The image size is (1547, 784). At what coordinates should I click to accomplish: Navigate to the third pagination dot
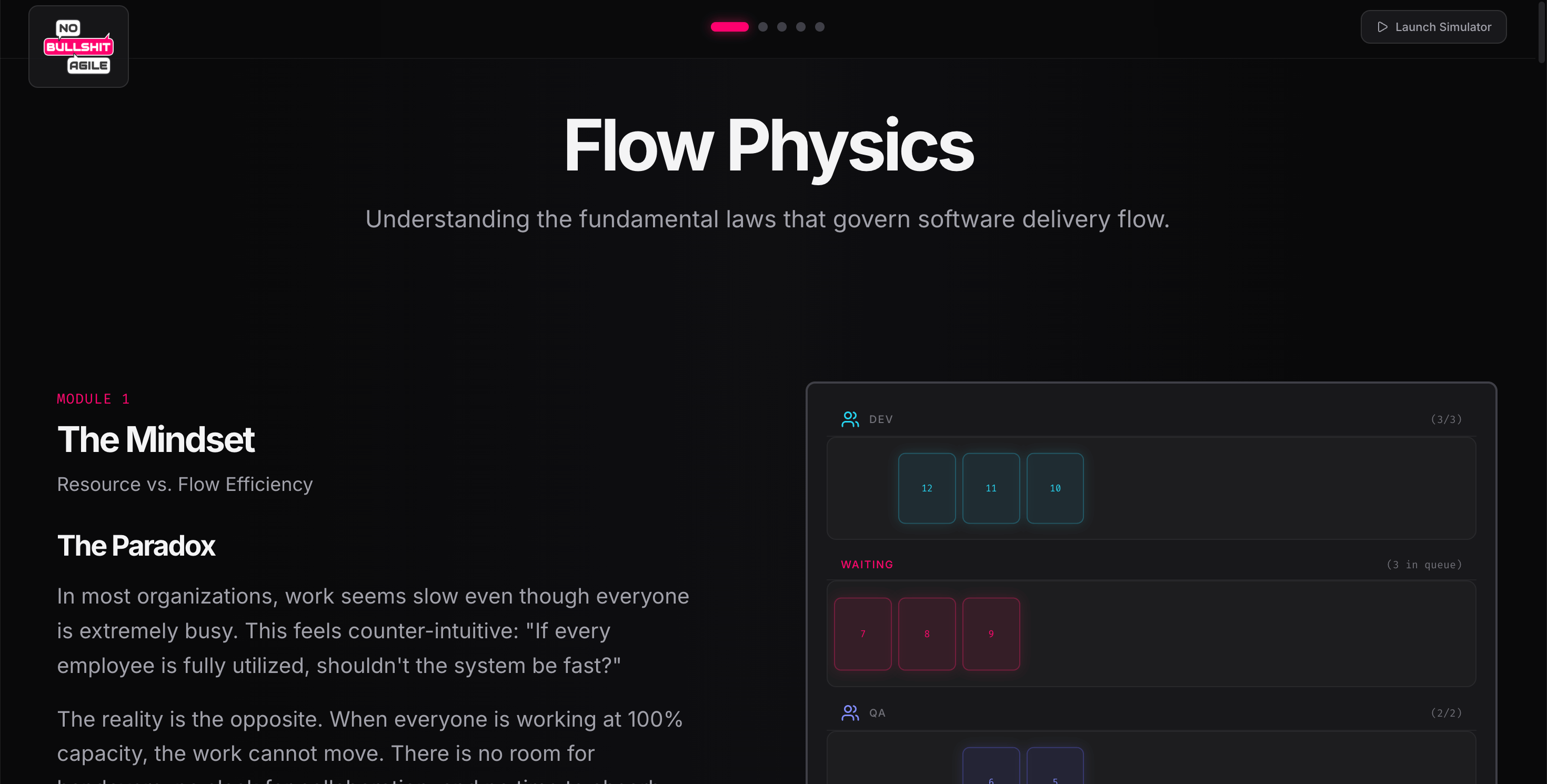click(x=782, y=27)
